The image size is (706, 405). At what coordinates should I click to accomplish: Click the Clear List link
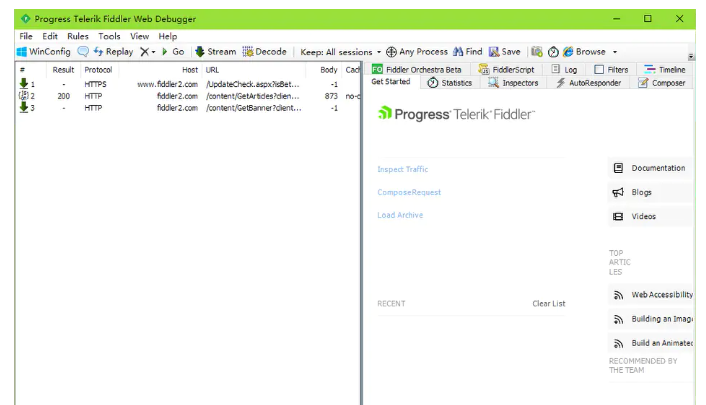(x=548, y=303)
